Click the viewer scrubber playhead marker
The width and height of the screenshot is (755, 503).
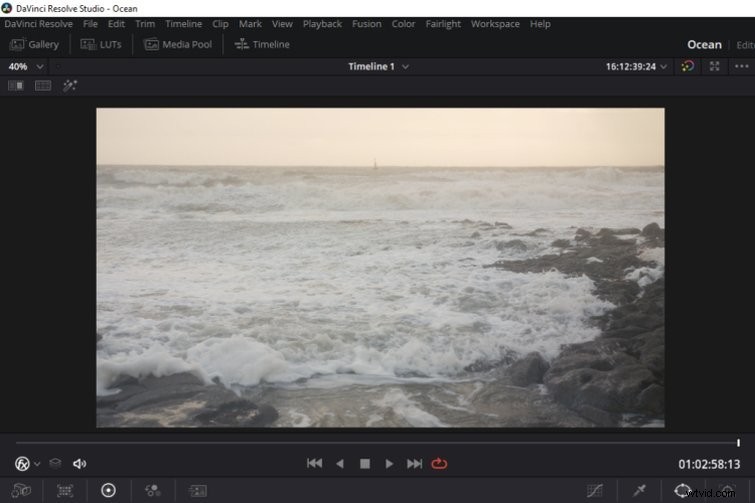738,442
